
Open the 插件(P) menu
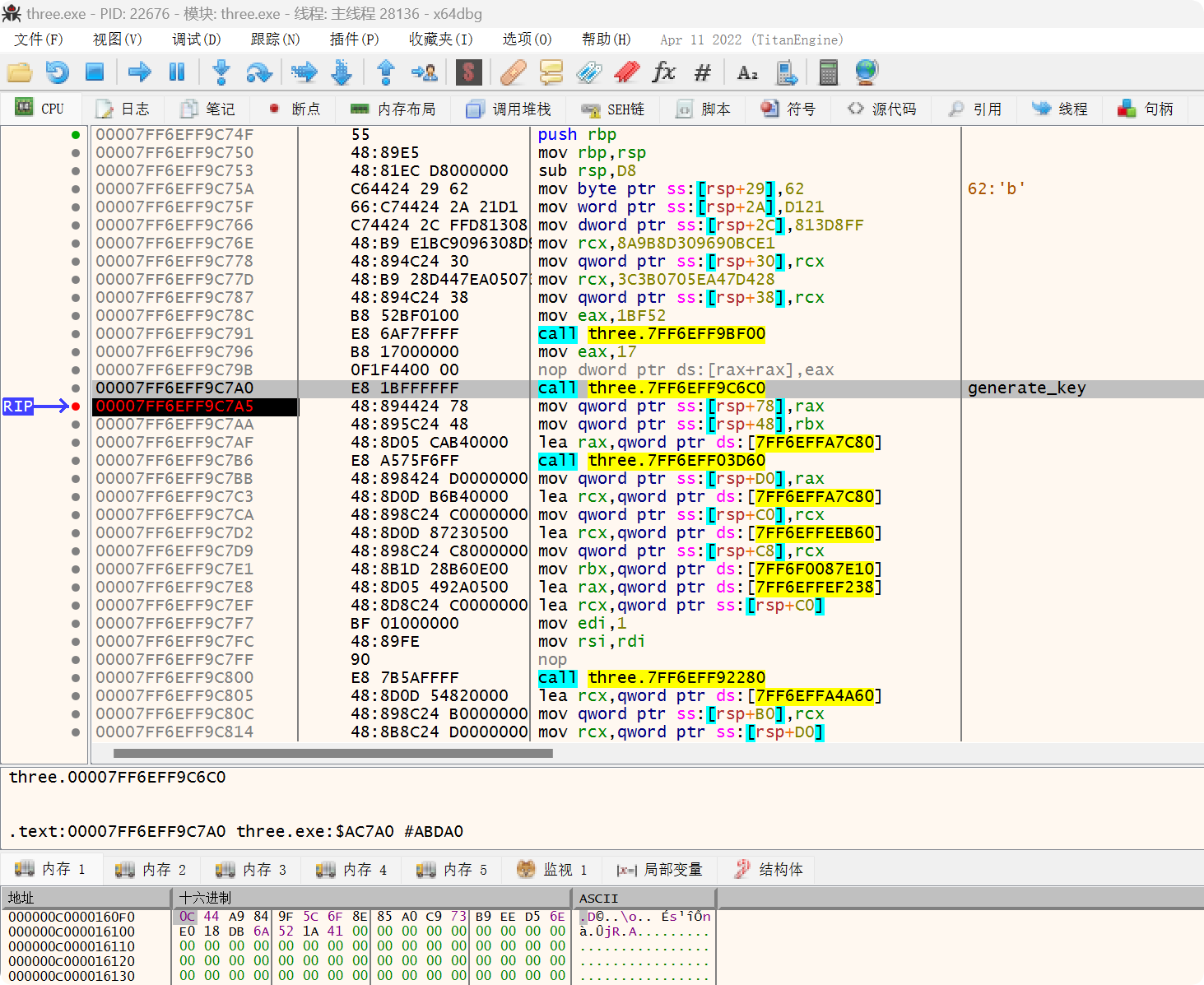click(354, 39)
